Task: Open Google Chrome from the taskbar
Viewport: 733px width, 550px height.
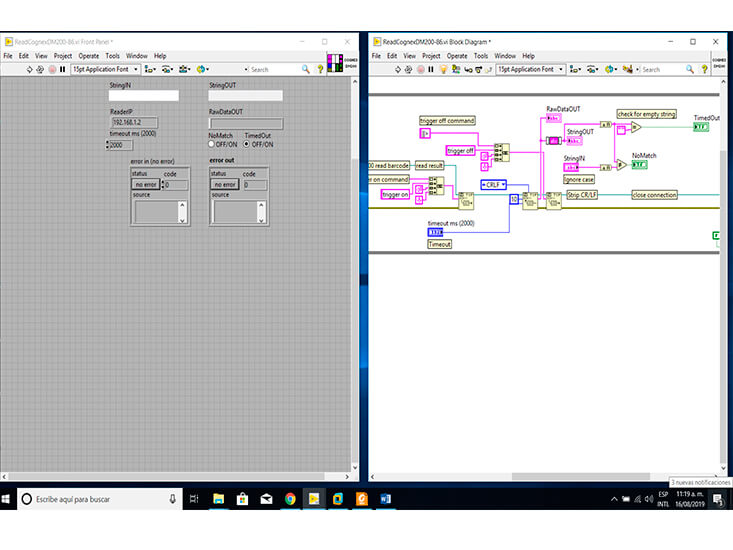Action: pos(290,498)
